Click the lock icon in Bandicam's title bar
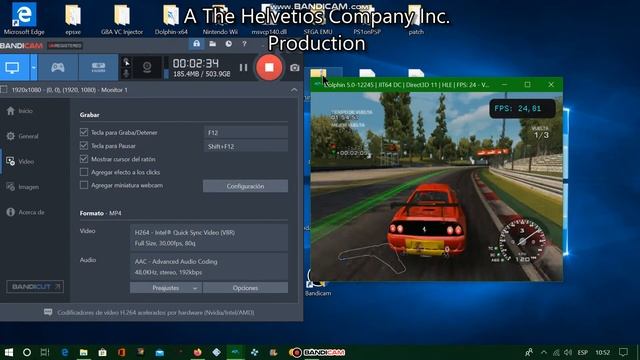The height and width of the screenshot is (360, 640). pyautogui.click(x=196, y=44)
